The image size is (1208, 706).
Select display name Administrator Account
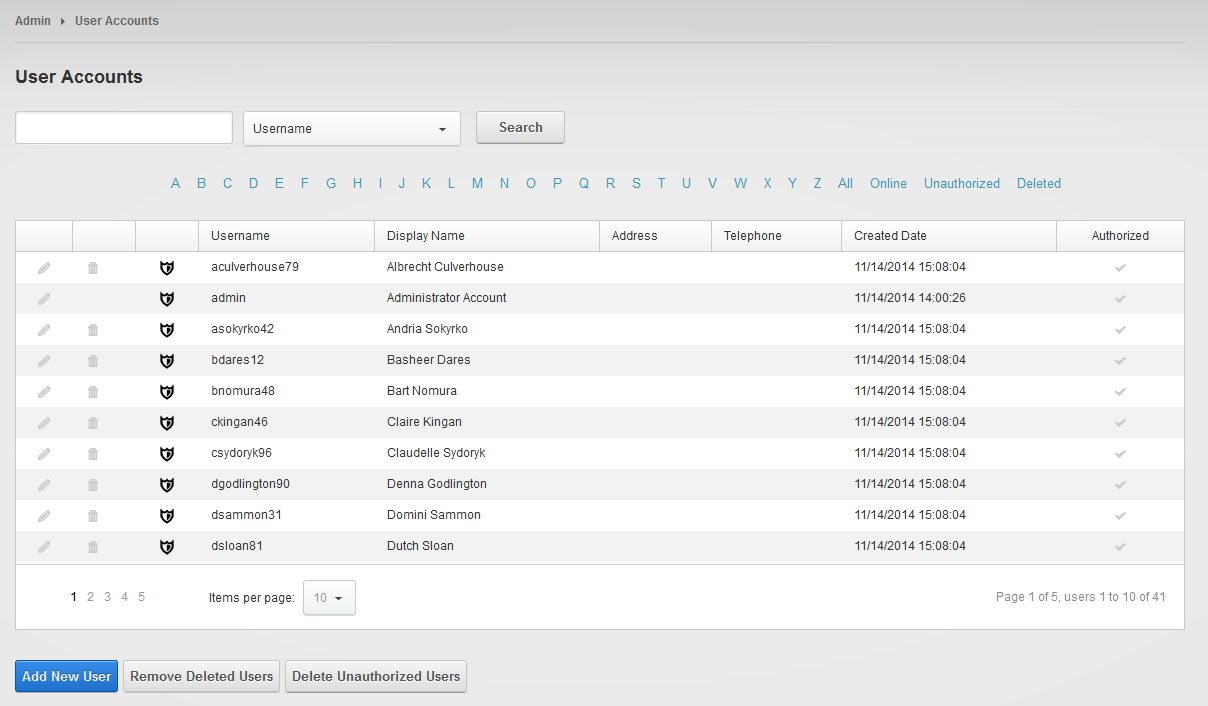tap(447, 298)
